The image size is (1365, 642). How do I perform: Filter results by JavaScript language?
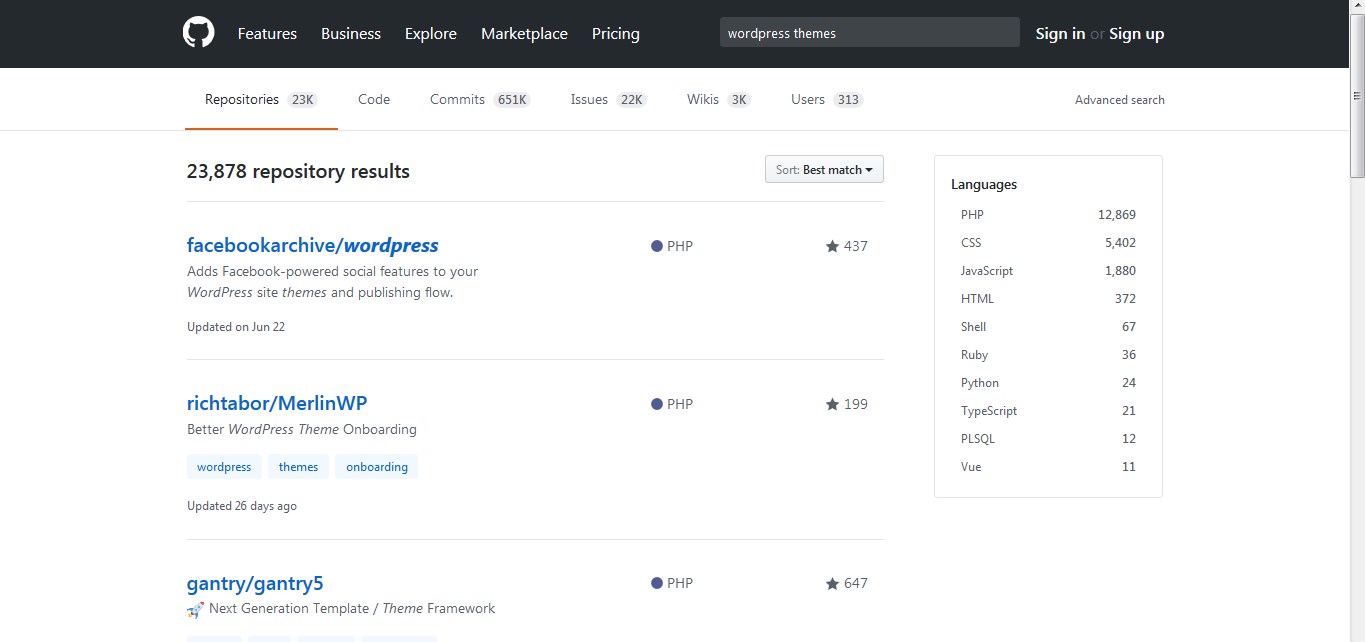click(x=987, y=271)
